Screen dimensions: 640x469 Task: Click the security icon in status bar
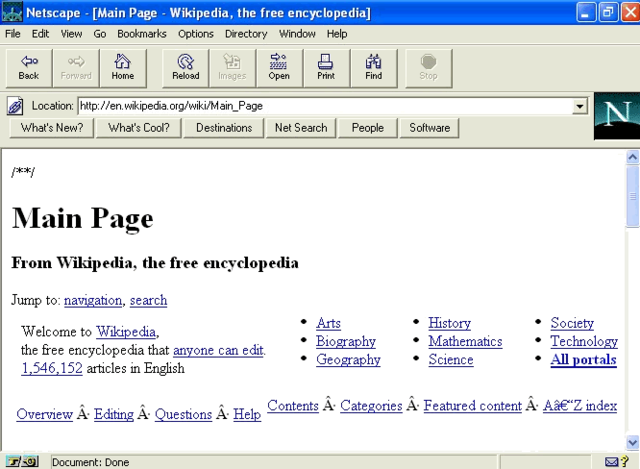[22, 462]
